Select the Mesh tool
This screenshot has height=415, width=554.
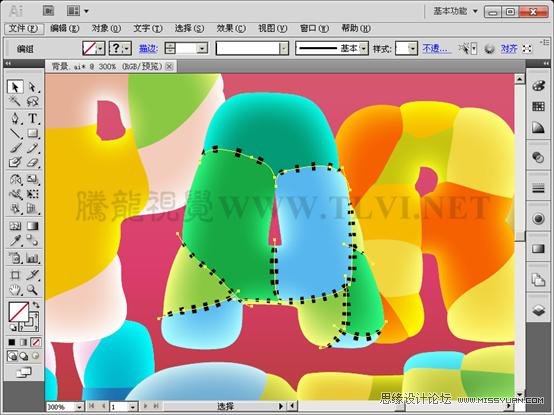[15, 226]
